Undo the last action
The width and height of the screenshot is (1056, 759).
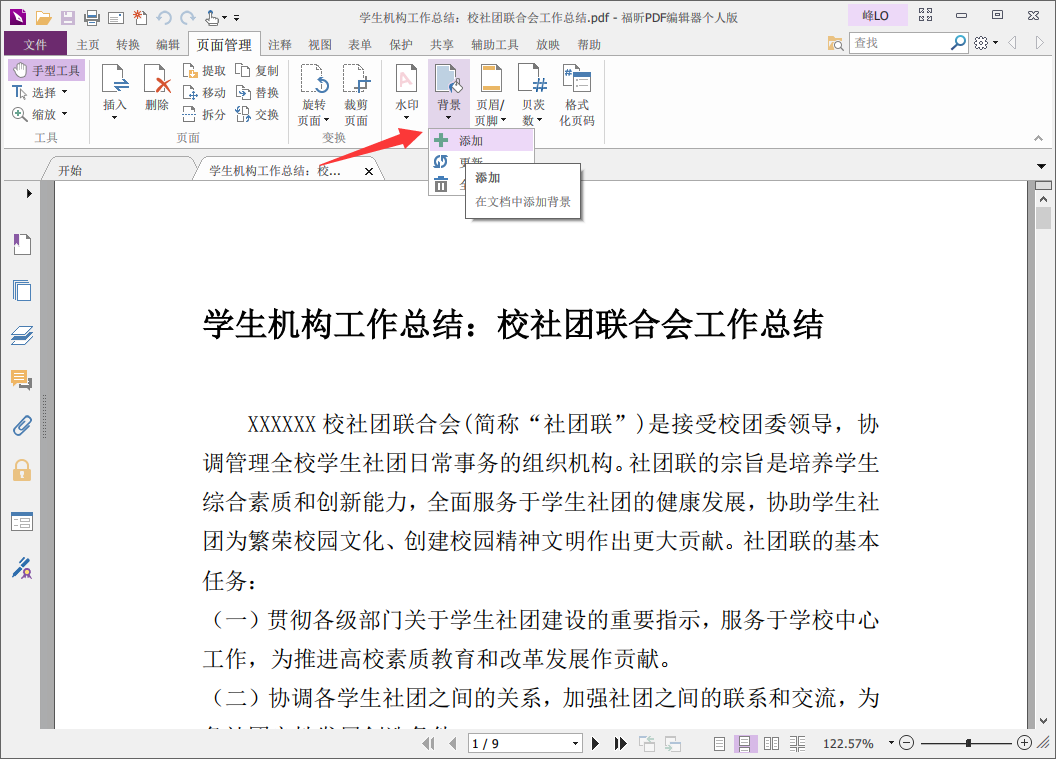click(x=164, y=18)
